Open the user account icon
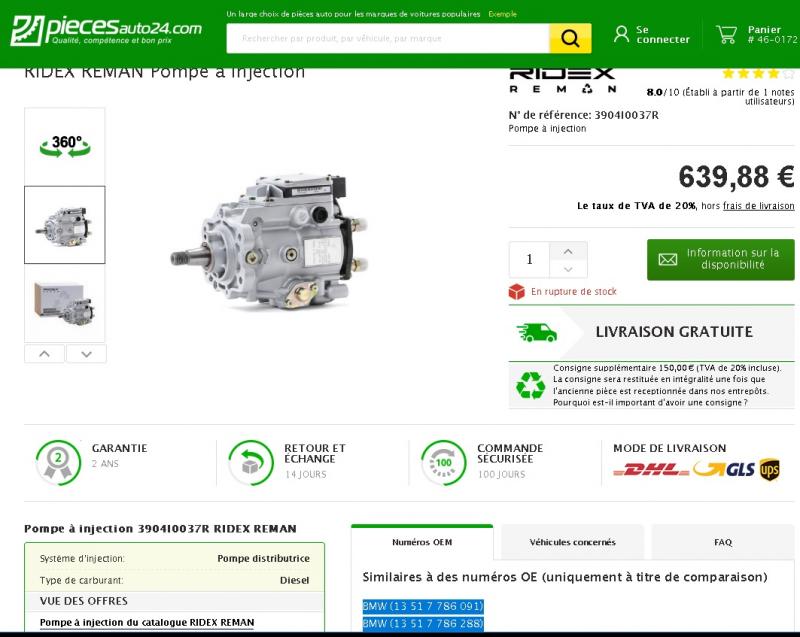Image resolution: width=800 pixels, height=637 pixels. point(621,34)
